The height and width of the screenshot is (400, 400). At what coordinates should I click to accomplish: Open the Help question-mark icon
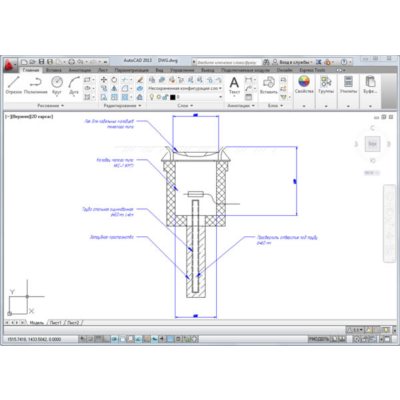point(344,62)
